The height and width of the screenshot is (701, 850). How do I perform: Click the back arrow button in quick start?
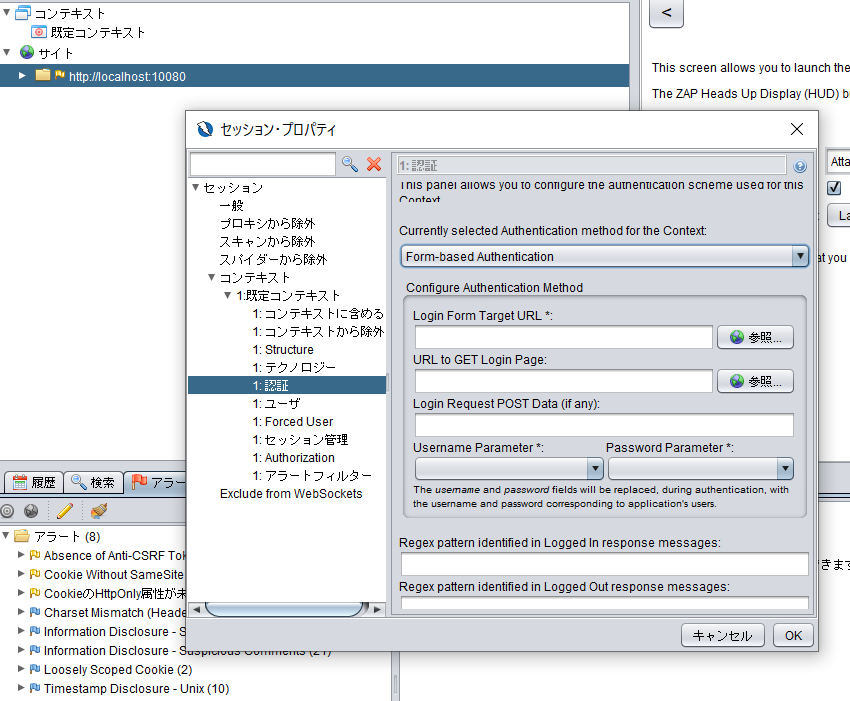click(x=666, y=12)
